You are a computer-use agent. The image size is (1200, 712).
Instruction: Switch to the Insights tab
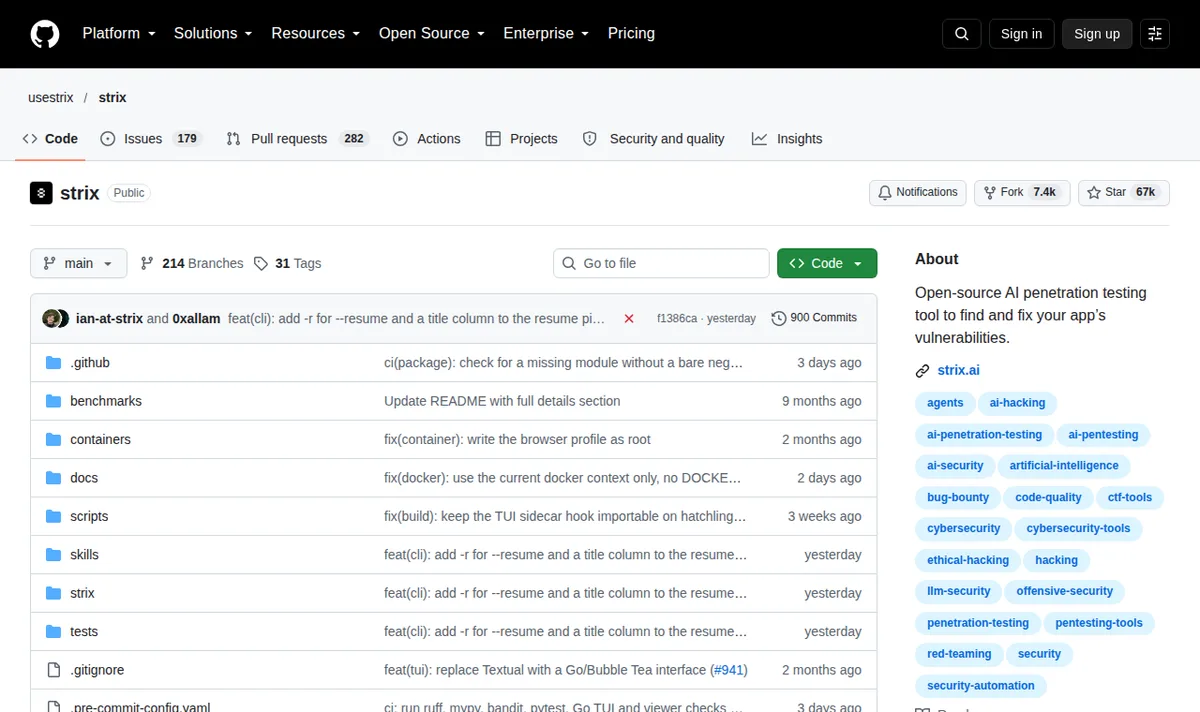point(787,139)
